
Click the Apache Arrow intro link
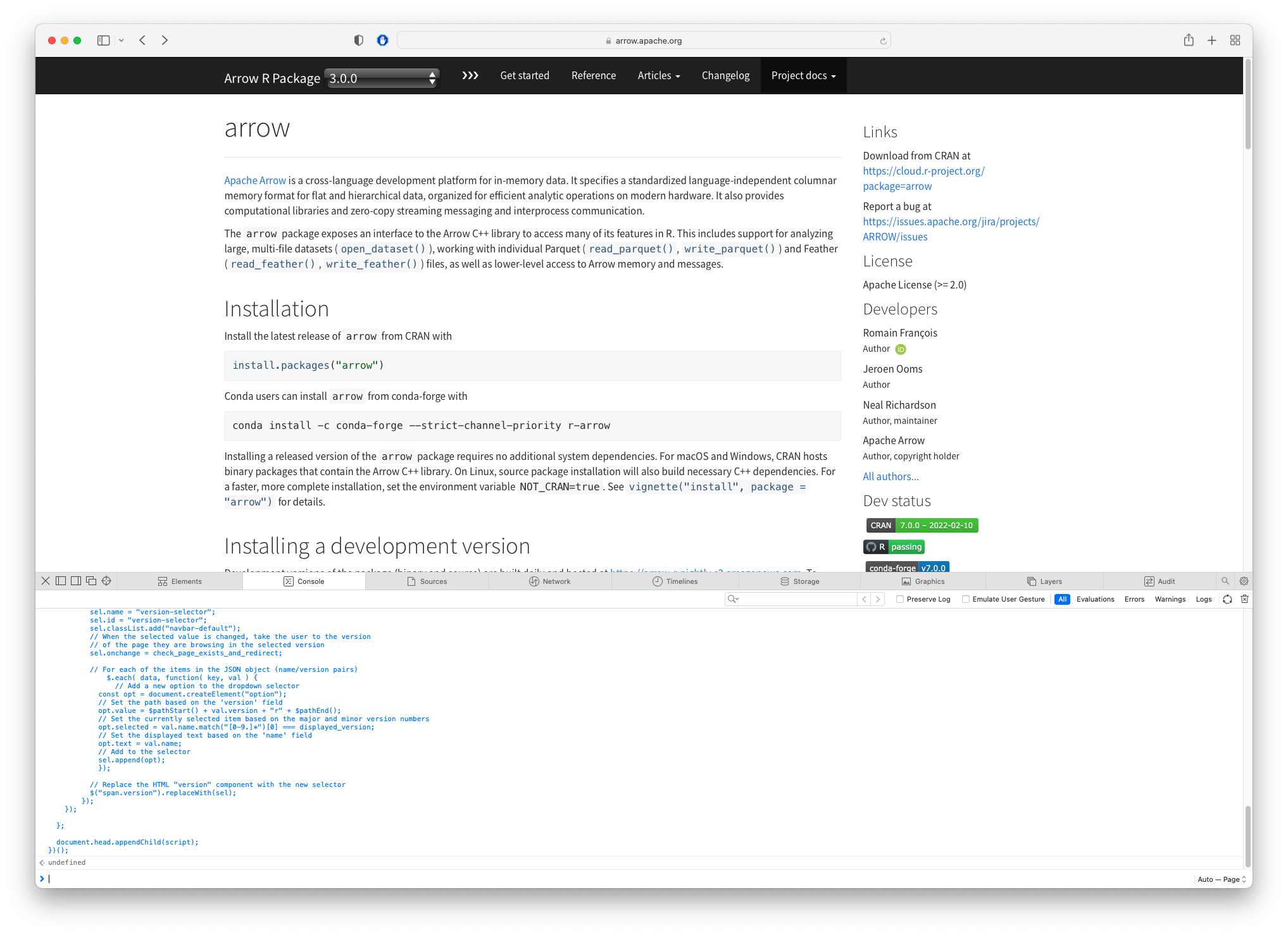255,180
